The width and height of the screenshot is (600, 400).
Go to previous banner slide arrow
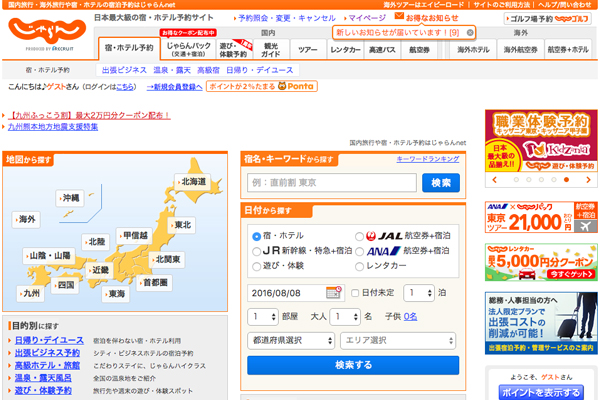coord(494,180)
